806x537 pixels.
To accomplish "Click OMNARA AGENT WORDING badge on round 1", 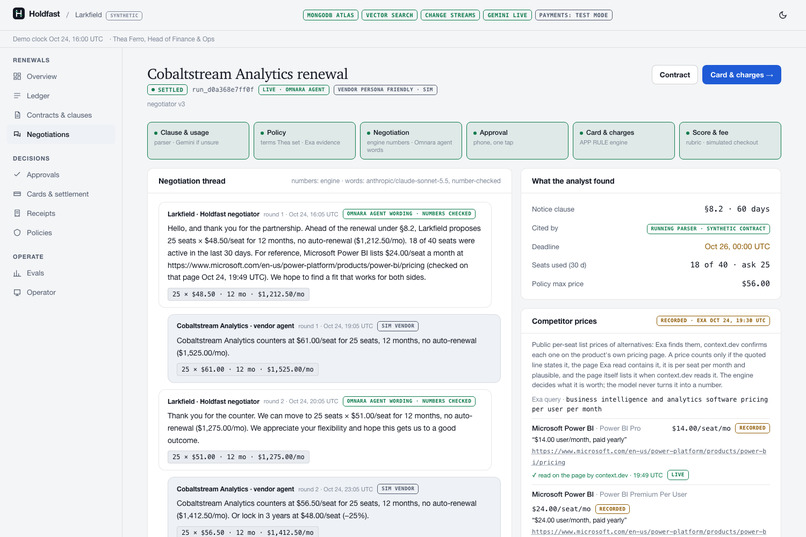I will tap(409, 214).
